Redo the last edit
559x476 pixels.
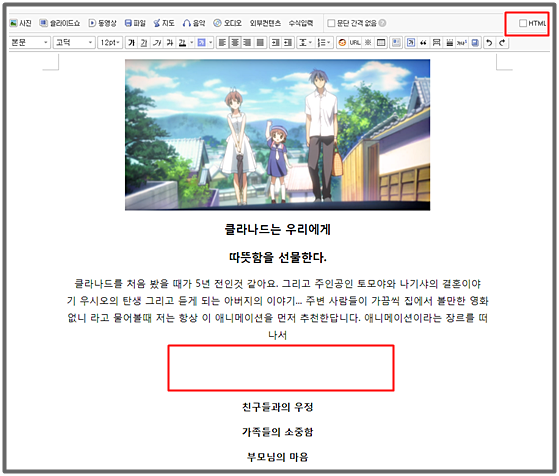coord(502,43)
